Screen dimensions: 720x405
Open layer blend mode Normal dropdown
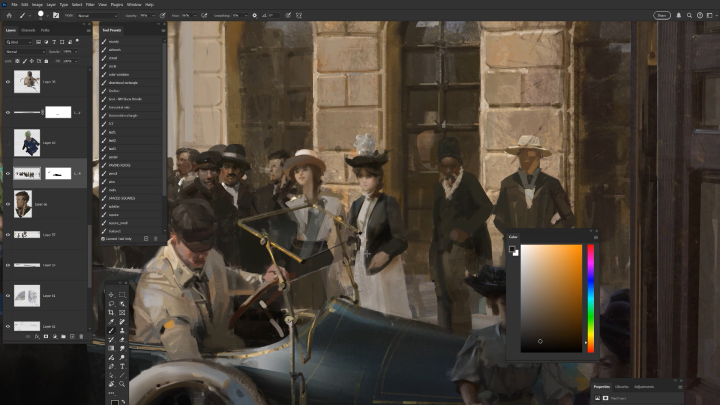pos(25,51)
